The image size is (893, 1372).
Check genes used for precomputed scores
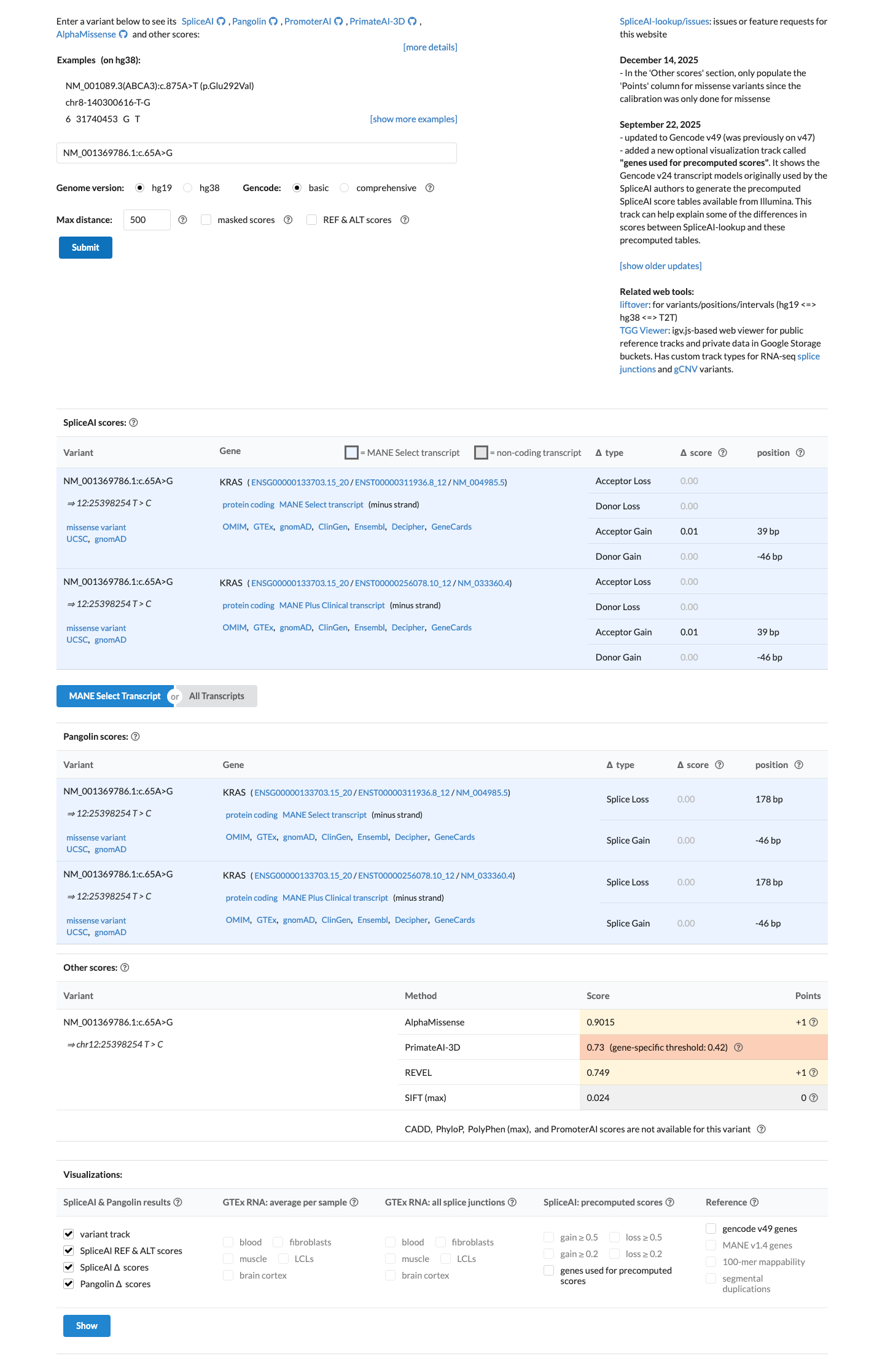pyautogui.click(x=549, y=1271)
